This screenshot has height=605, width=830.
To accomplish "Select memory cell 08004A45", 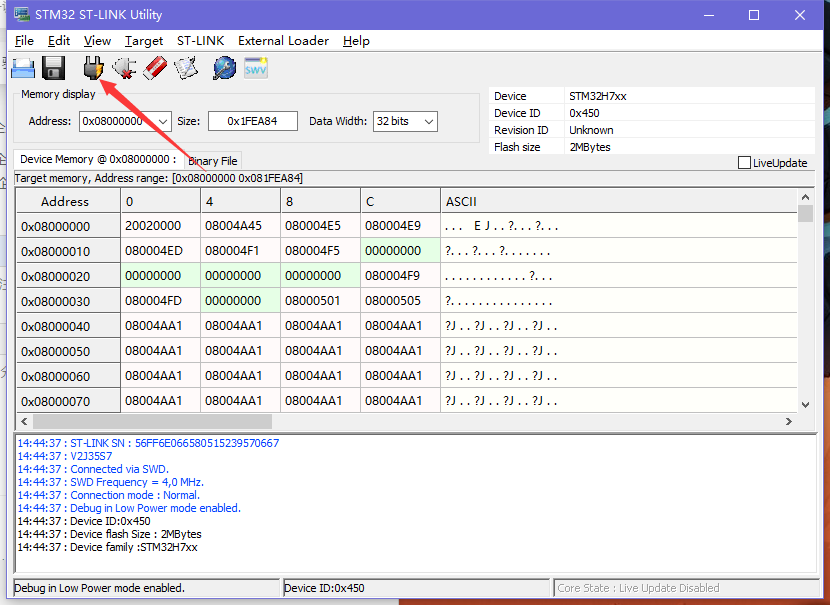I will pos(240,225).
